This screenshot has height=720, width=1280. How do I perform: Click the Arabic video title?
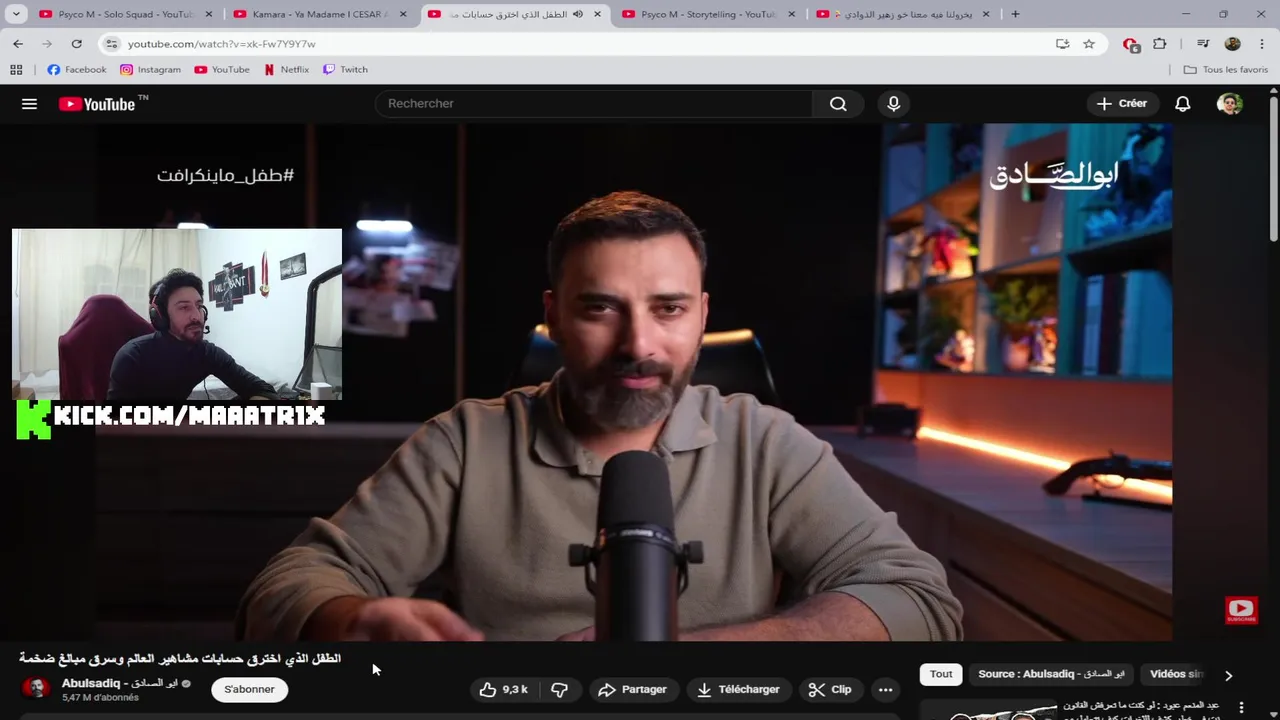[x=180, y=659]
